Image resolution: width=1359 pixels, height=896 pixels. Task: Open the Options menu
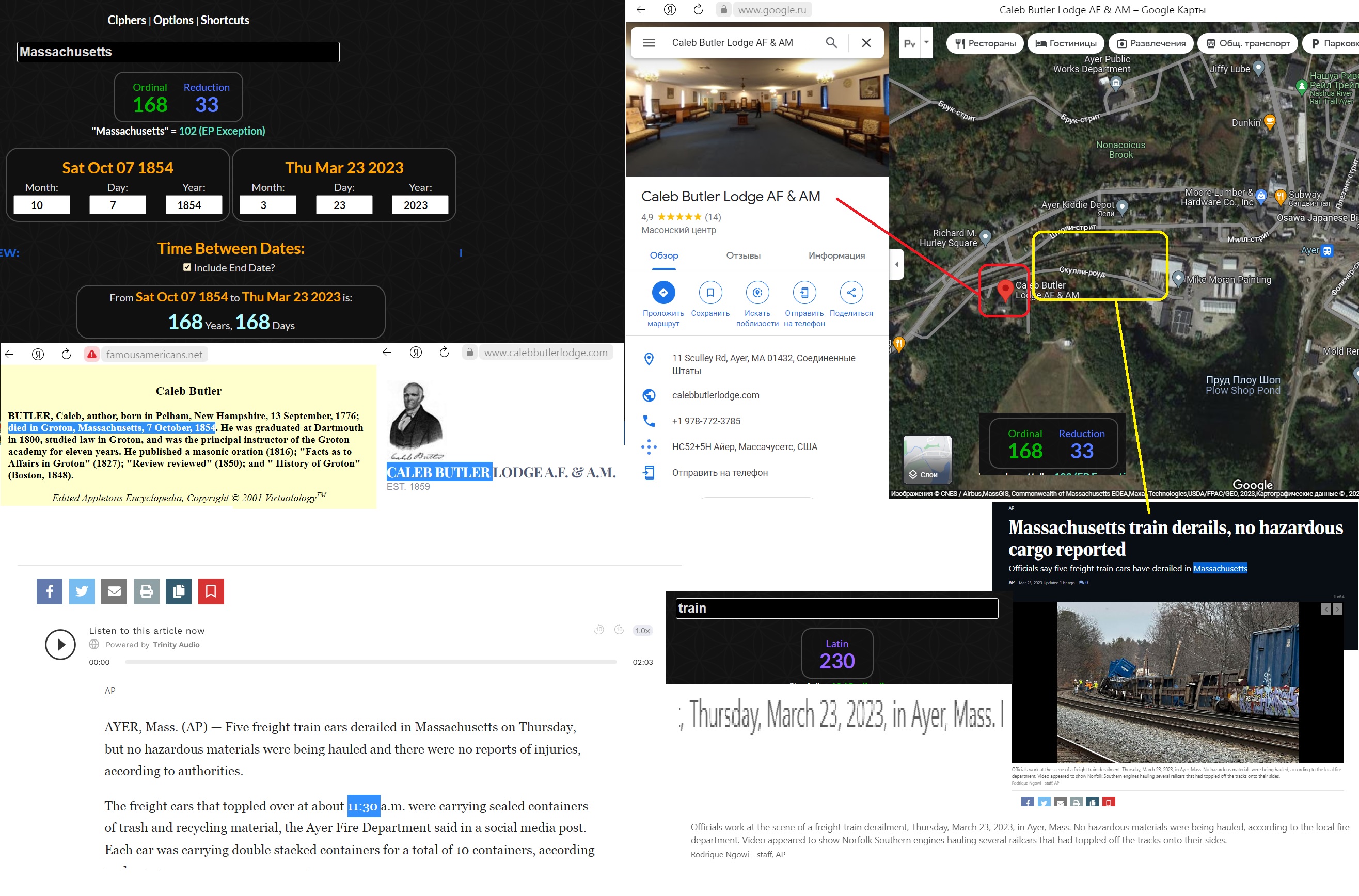pyautogui.click(x=173, y=20)
